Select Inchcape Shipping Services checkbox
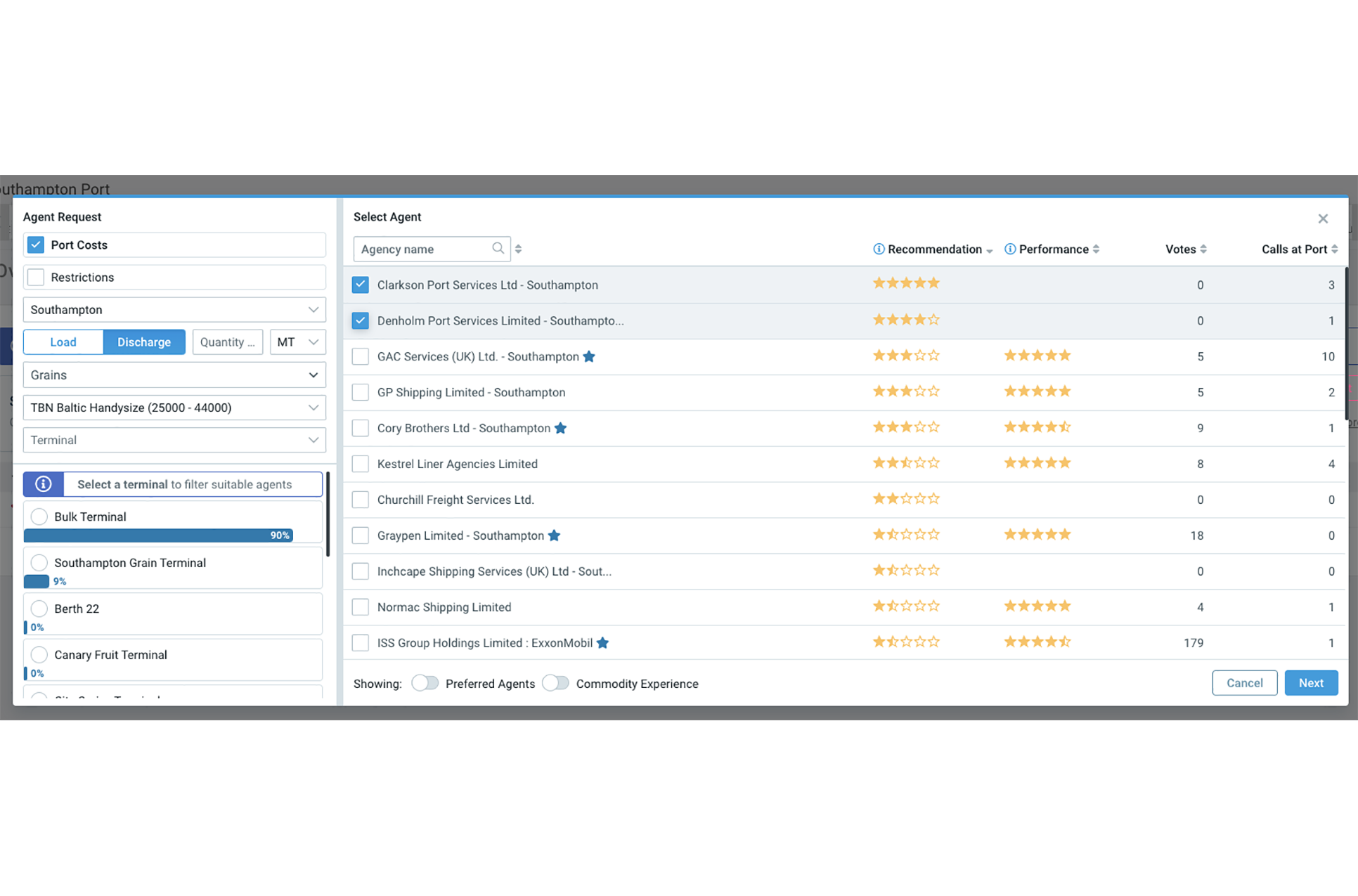Screen dimensions: 1358x896 point(360,571)
